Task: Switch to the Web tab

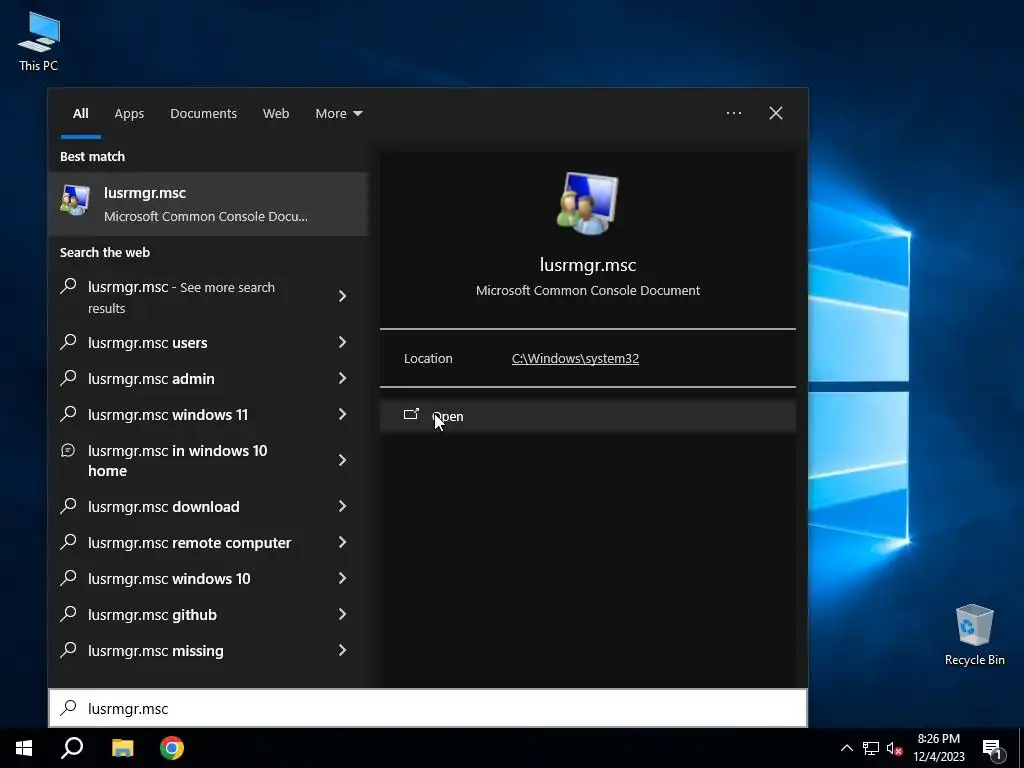Action: tap(276, 114)
